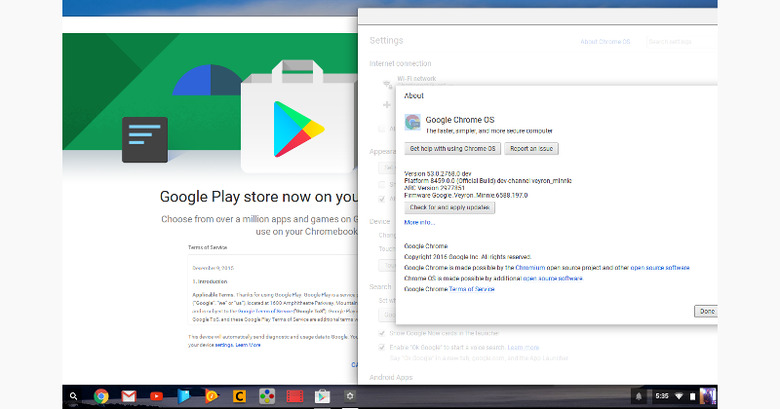Open the yellow C app icon on shelf
Viewport: 780px width, 409px height.
point(239,396)
